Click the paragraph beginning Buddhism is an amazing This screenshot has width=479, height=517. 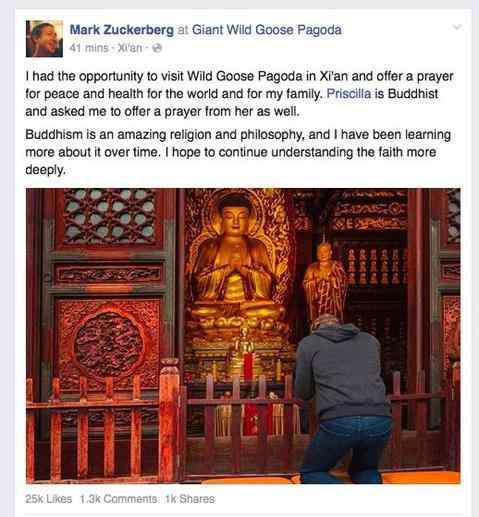pyautogui.click(x=238, y=152)
